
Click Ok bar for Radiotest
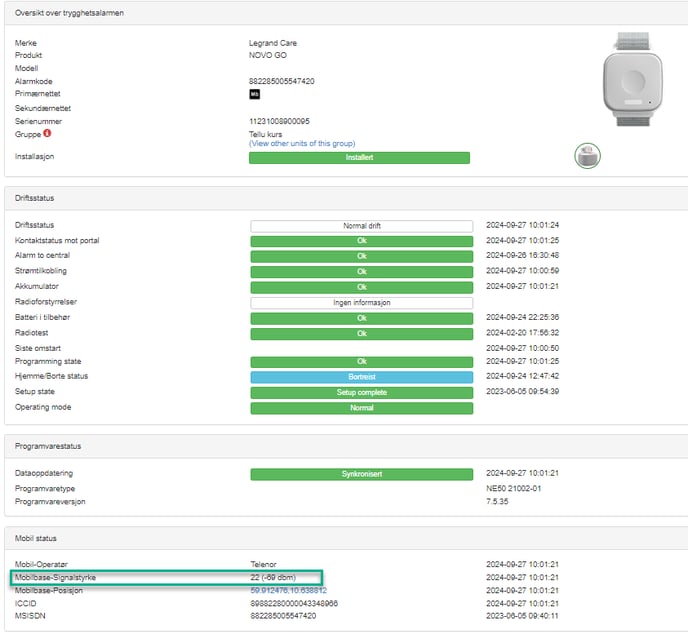[362, 333]
